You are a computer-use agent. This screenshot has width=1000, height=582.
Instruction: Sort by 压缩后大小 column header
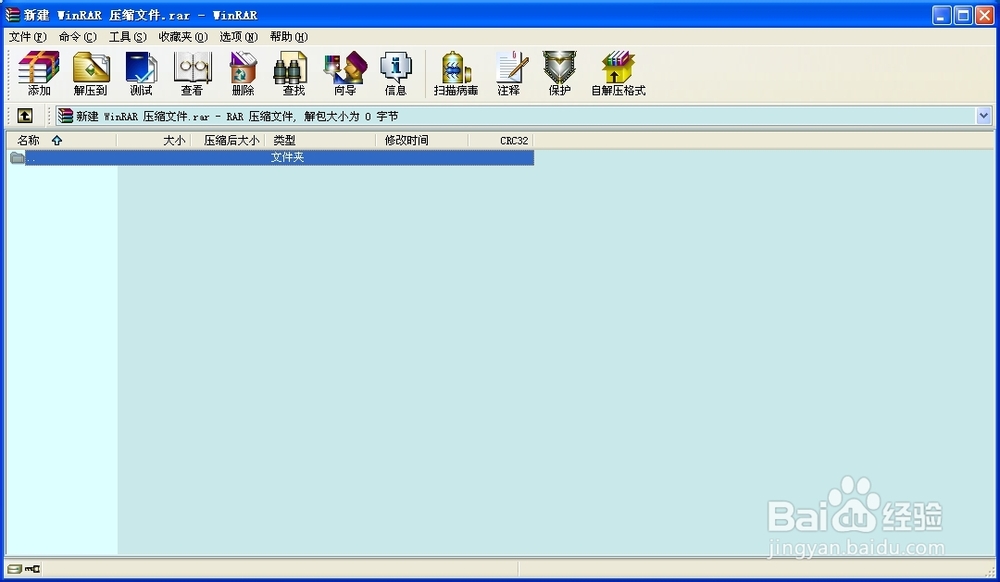[228, 140]
